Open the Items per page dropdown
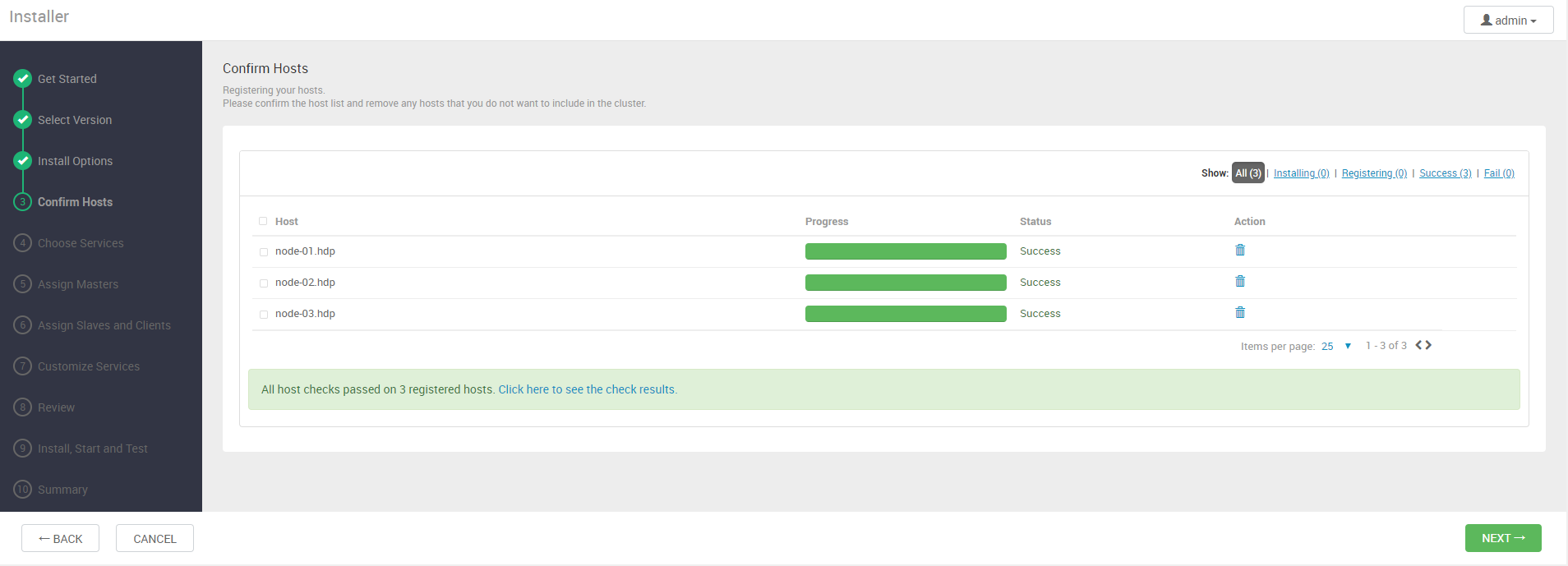Viewport: 1568px width, 566px height. [x=1337, y=346]
